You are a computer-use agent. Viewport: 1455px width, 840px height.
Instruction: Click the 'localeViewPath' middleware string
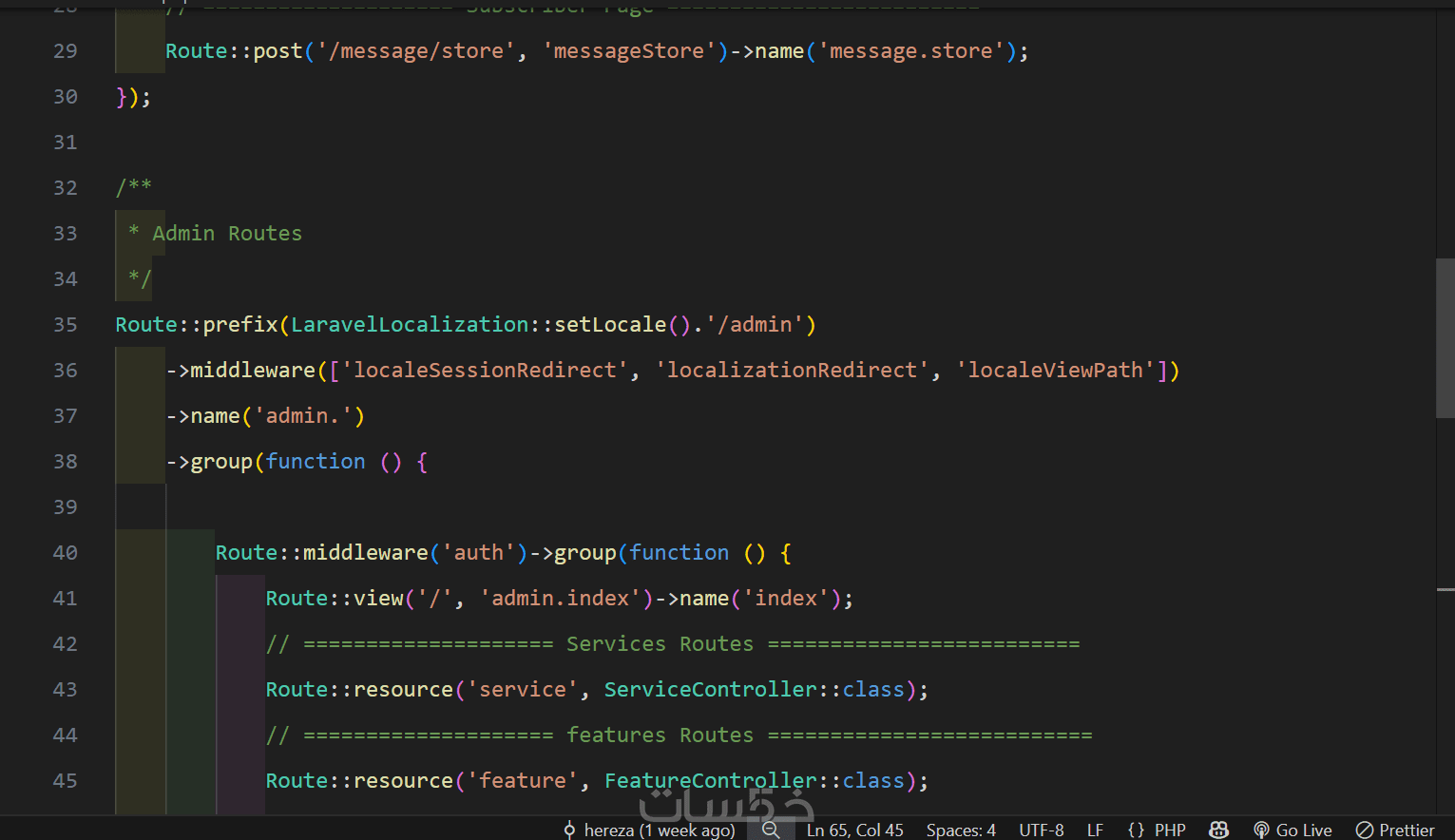pos(1055,371)
